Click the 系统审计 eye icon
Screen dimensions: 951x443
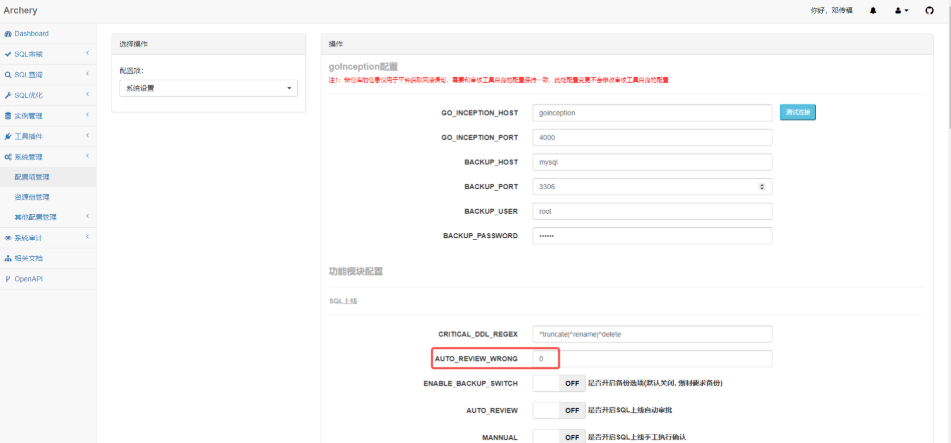(8, 238)
